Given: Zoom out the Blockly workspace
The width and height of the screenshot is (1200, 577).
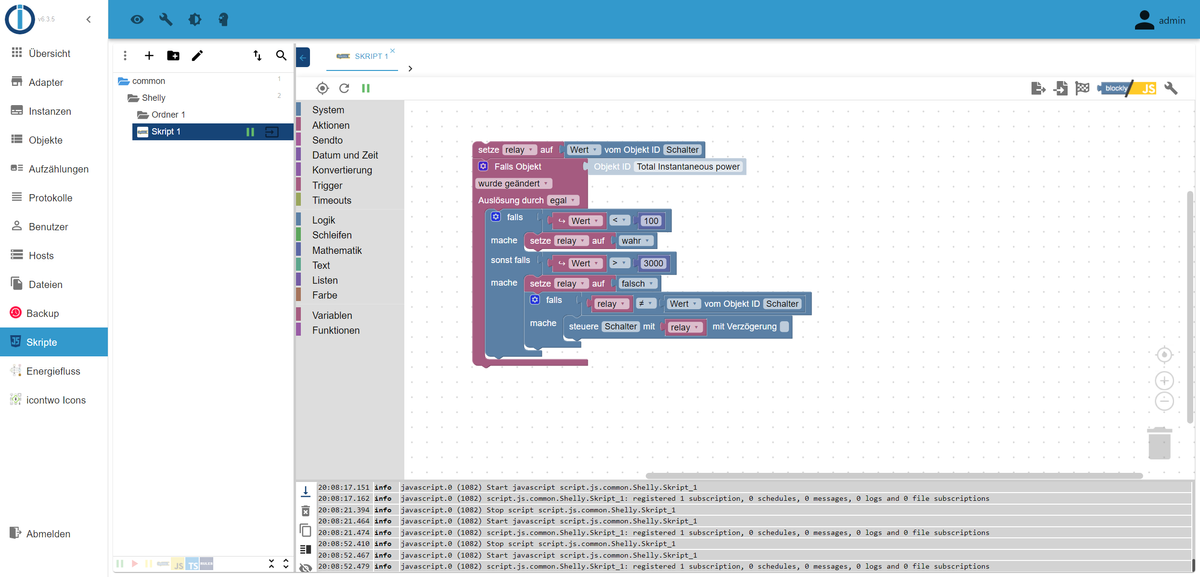Looking at the screenshot, I should pos(1164,402).
